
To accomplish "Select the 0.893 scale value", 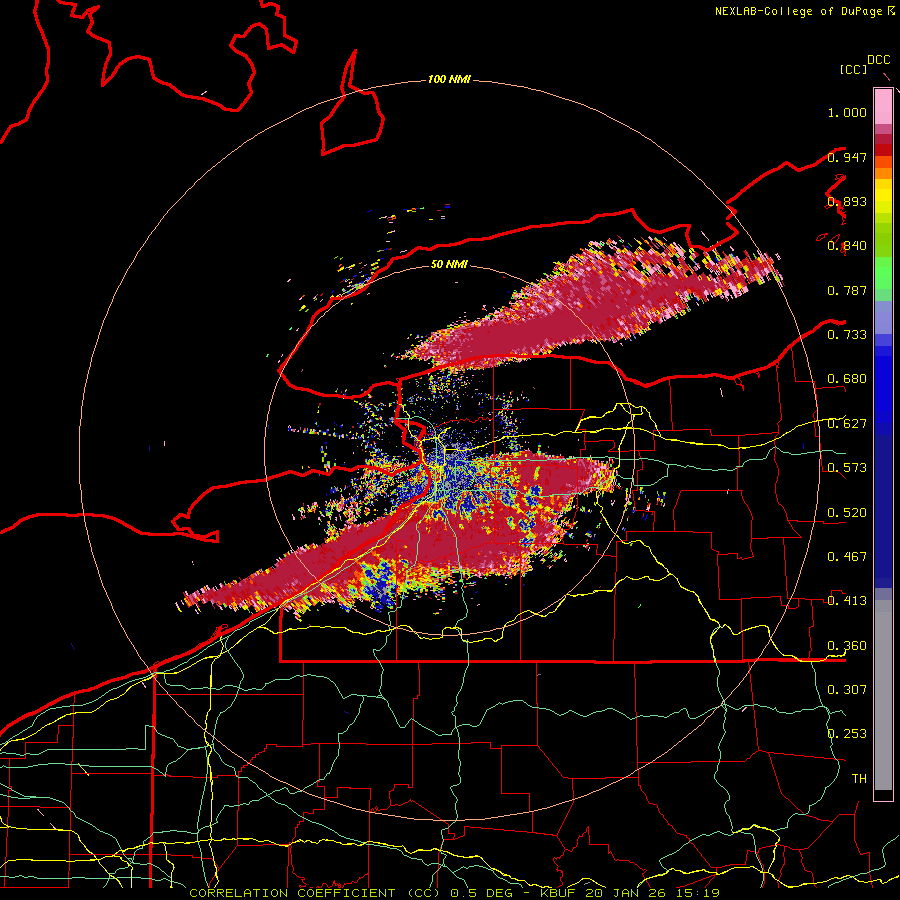I will tap(847, 201).
